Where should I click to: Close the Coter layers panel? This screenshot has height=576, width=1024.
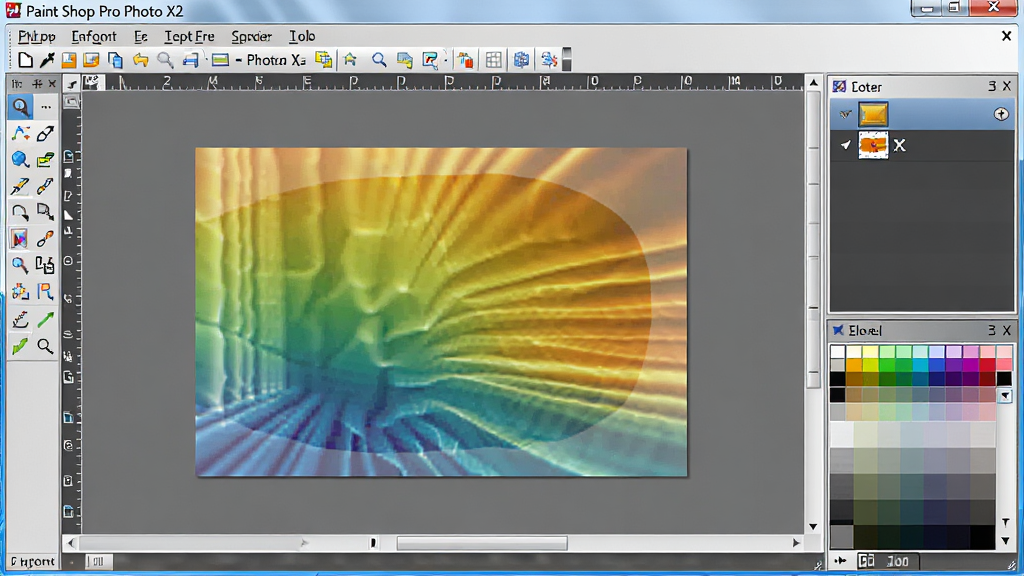[x=1007, y=86]
